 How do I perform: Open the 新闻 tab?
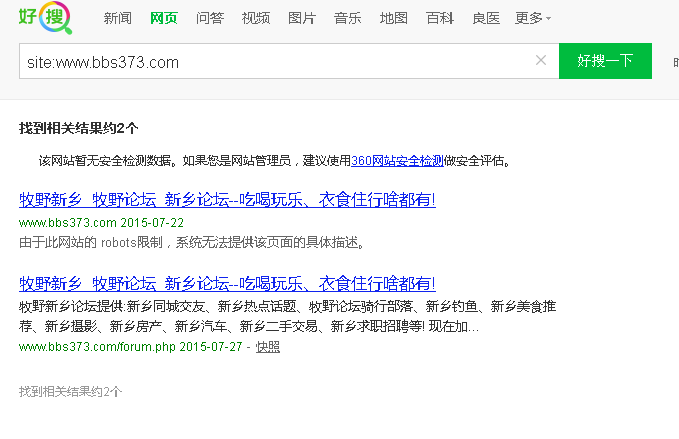click(117, 18)
